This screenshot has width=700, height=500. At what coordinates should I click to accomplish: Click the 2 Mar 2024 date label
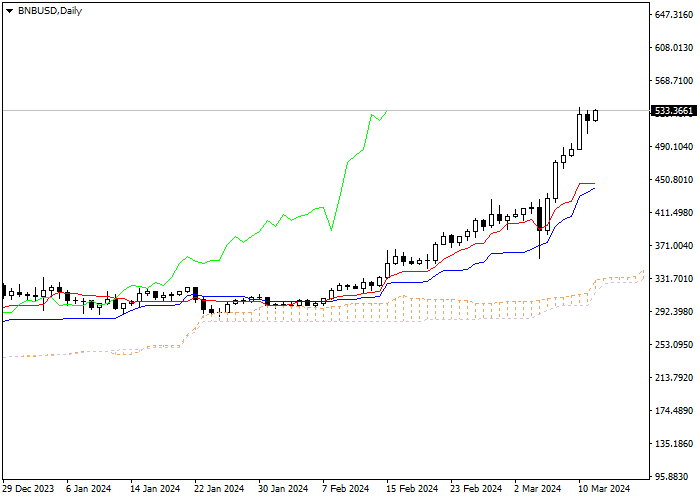click(x=538, y=489)
